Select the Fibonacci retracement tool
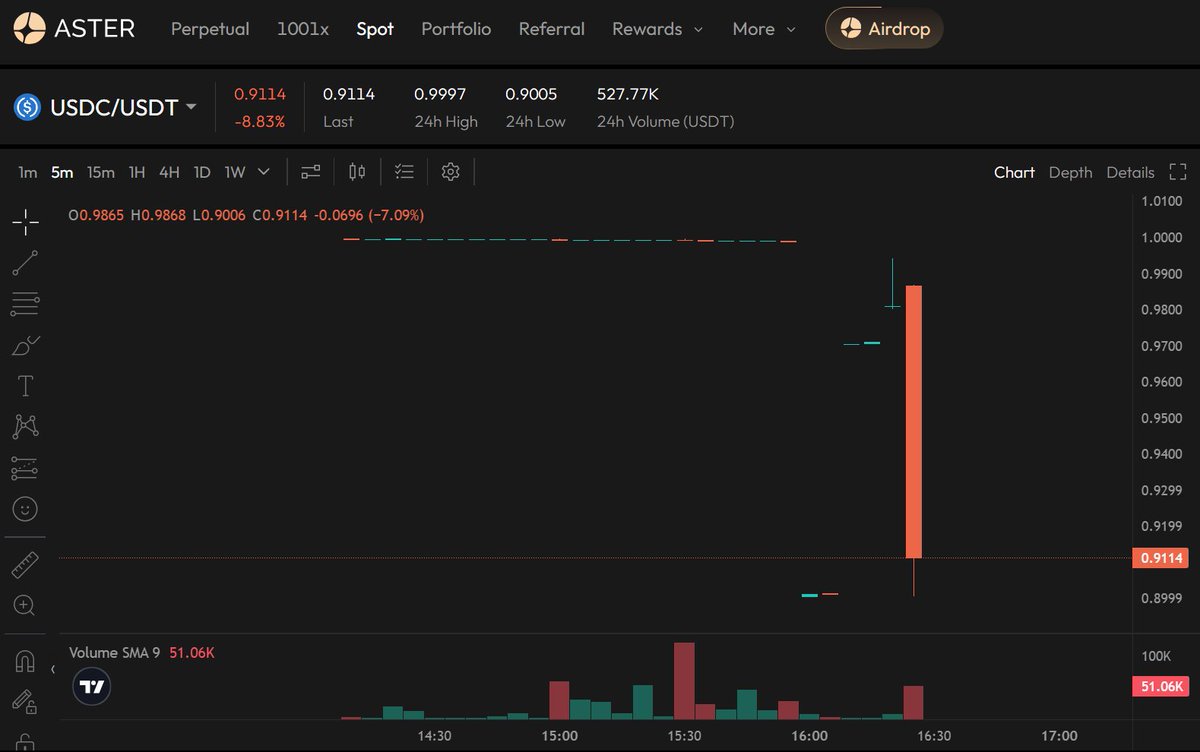 (25, 303)
